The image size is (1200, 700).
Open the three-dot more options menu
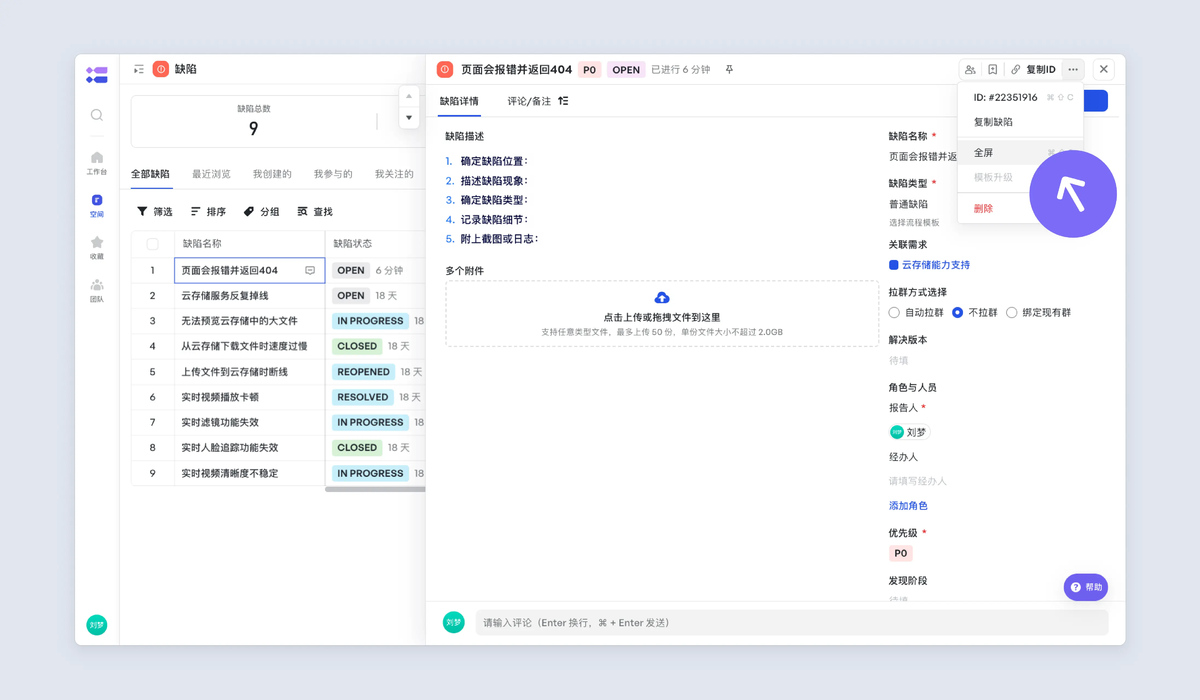tap(1073, 70)
